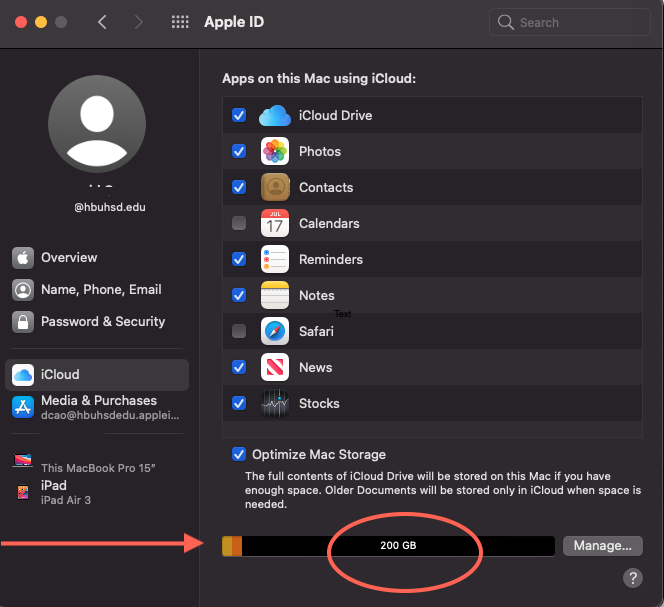Uncheck the Stocks checkbox
The height and width of the screenshot is (607, 664).
[x=239, y=403]
